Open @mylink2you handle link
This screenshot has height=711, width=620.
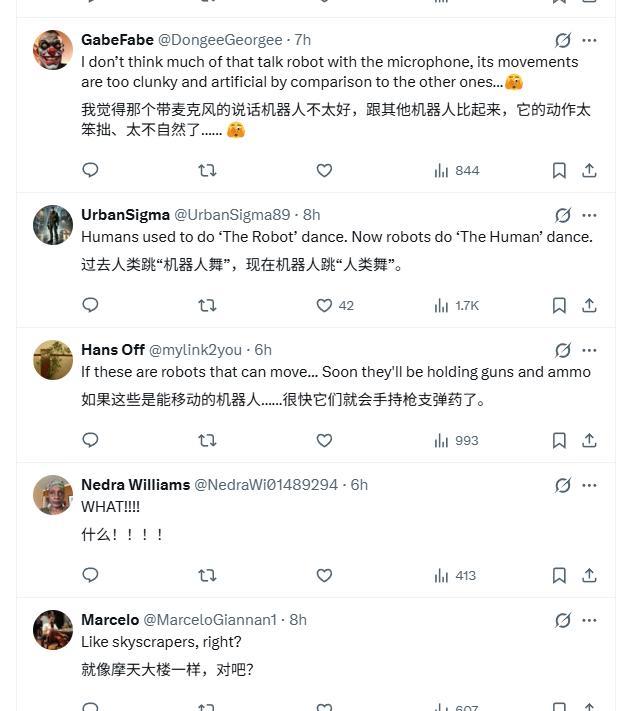(x=196, y=350)
